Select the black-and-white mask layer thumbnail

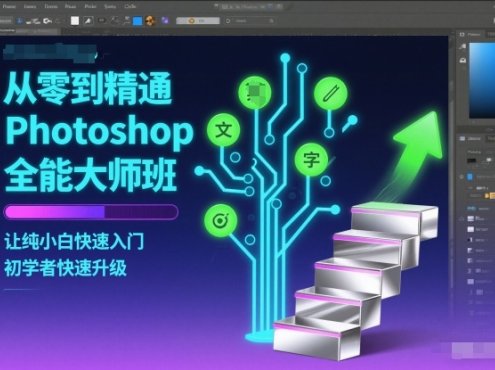pyautogui.click(x=470, y=240)
